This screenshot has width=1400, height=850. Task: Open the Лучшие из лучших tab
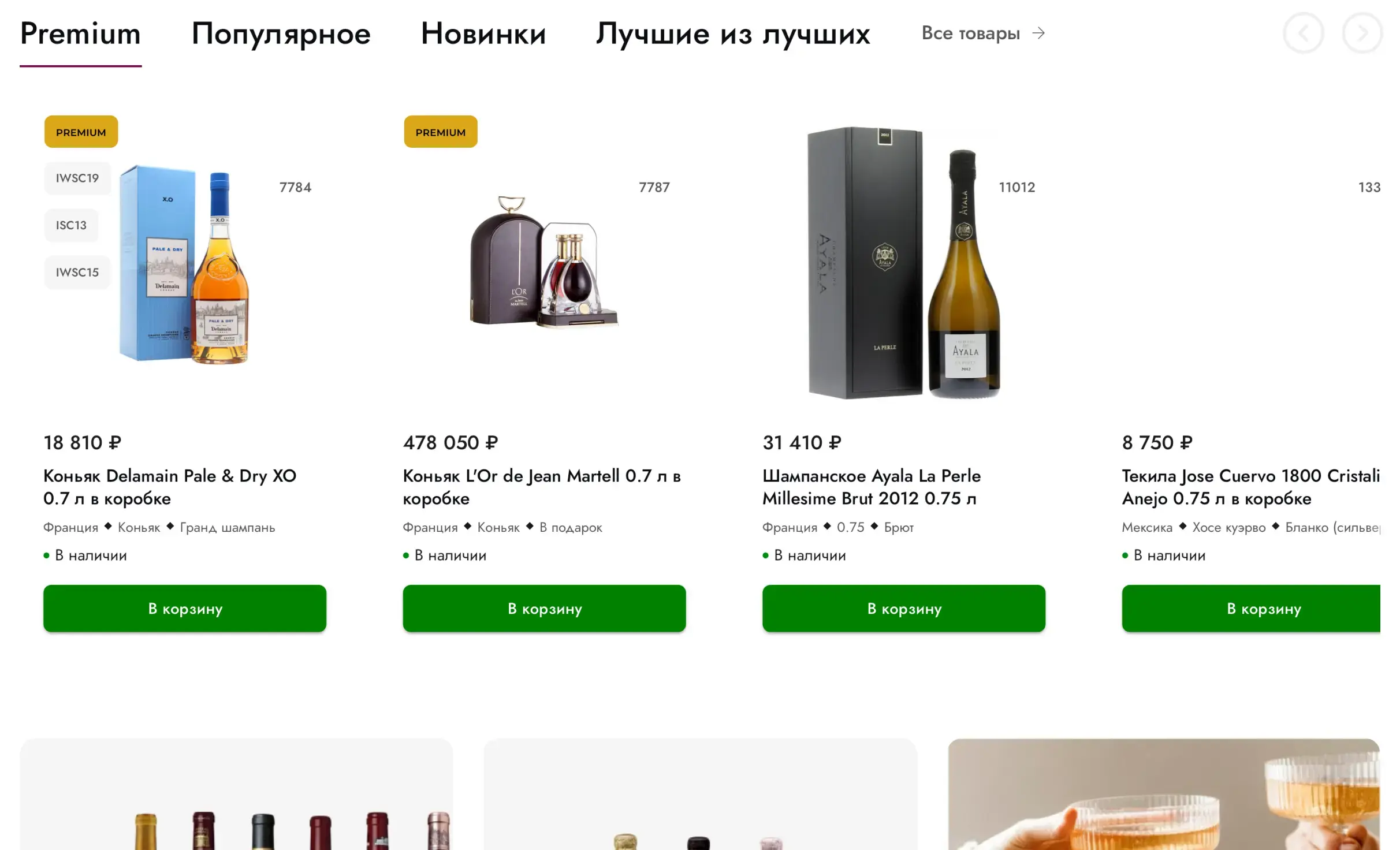(732, 33)
